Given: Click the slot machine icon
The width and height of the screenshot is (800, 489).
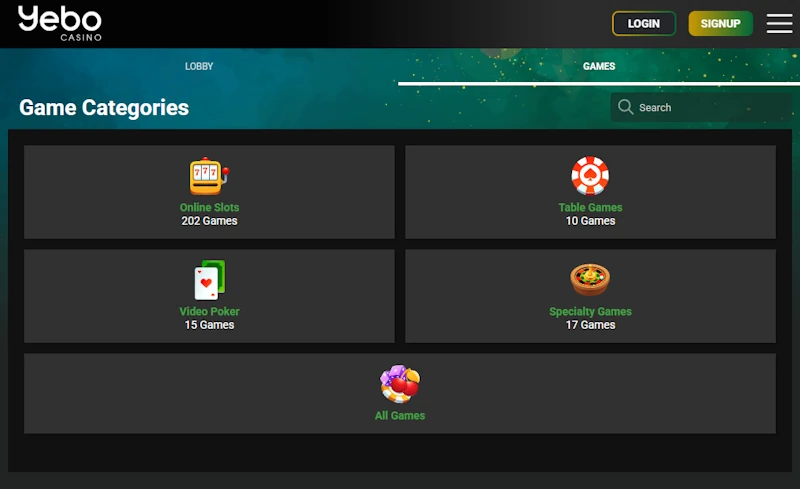Looking at the screenshot, I should (209, 176).
